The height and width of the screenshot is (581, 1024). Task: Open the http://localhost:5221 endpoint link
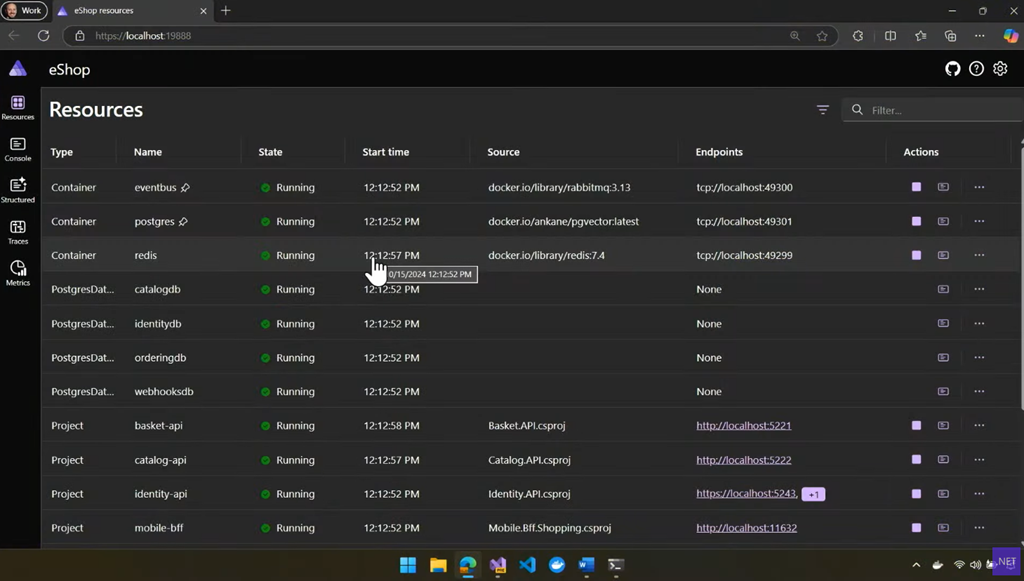[743, 425]
